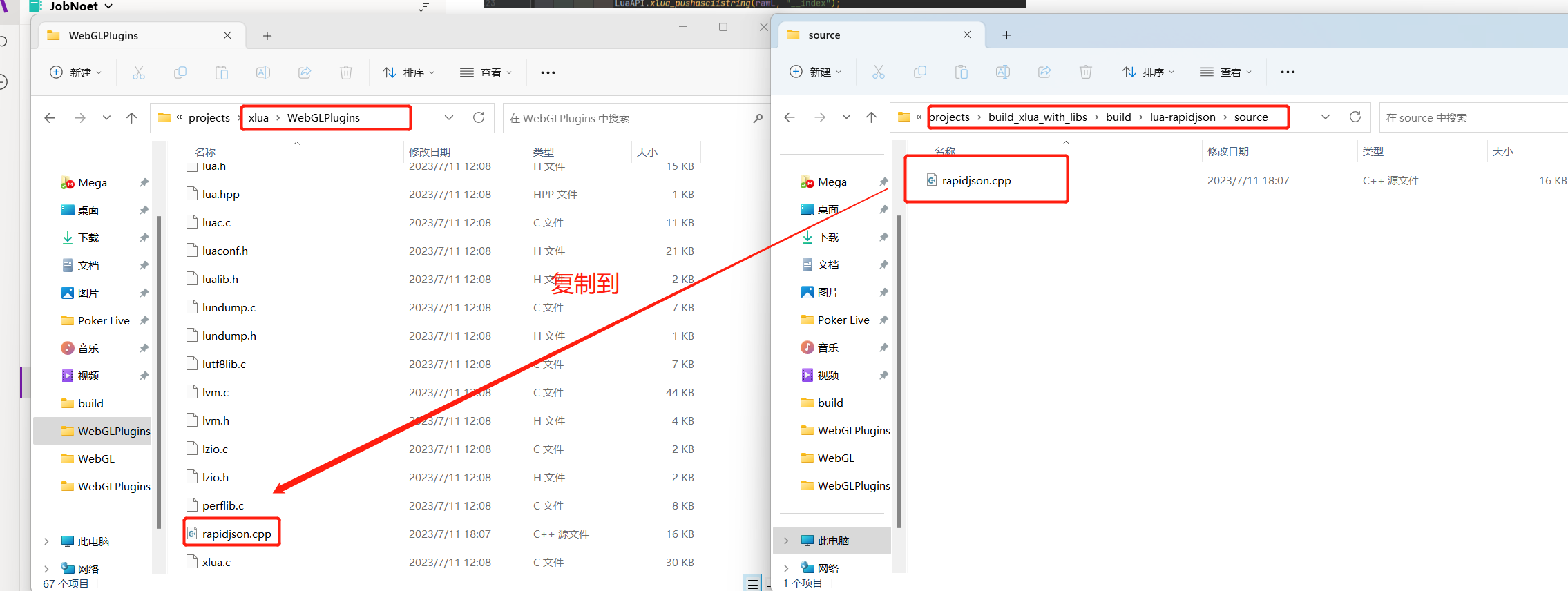The image size is (1568, 591).
Task: Open Sort dropdown in source window
Action: click(1149, 72)
